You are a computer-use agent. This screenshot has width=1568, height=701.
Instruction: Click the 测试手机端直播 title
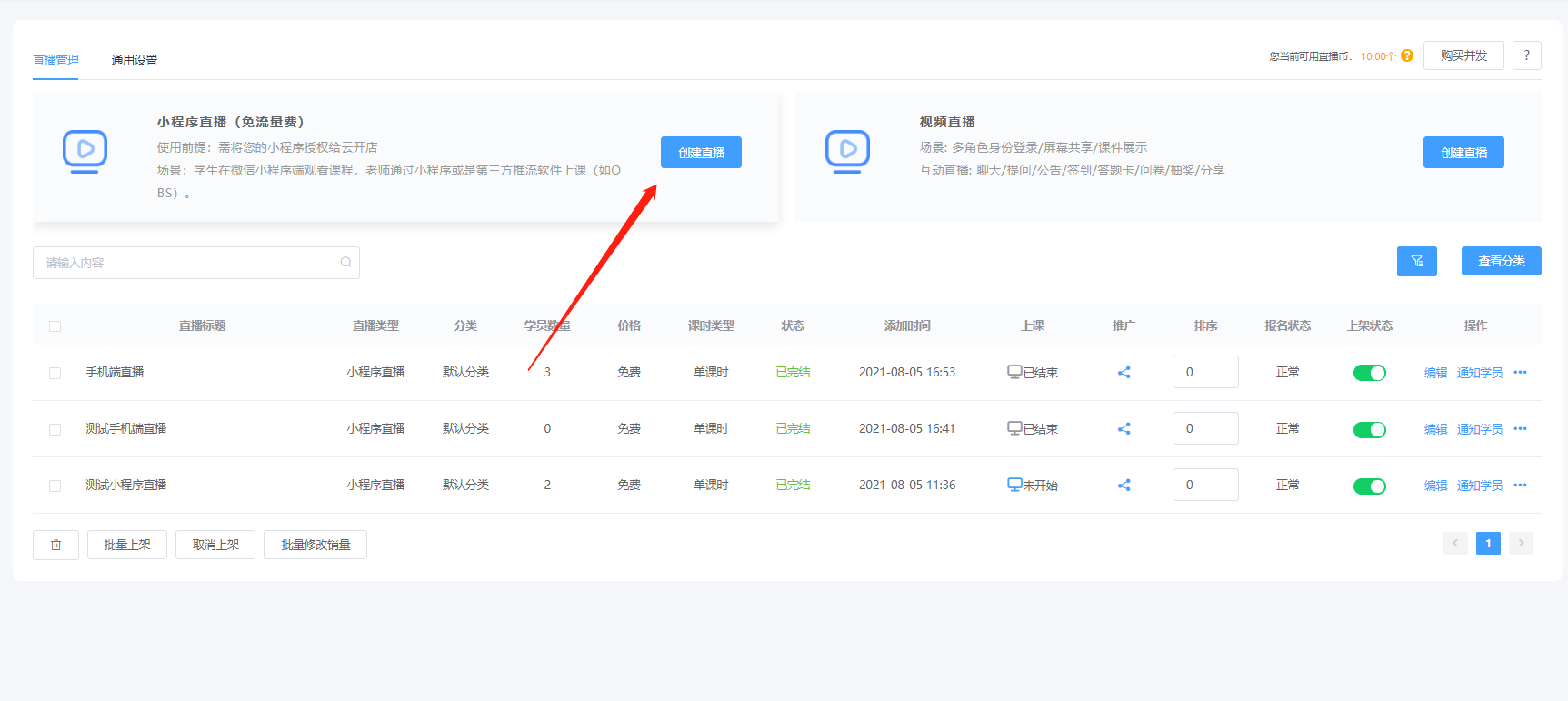(x=126, y=428)
